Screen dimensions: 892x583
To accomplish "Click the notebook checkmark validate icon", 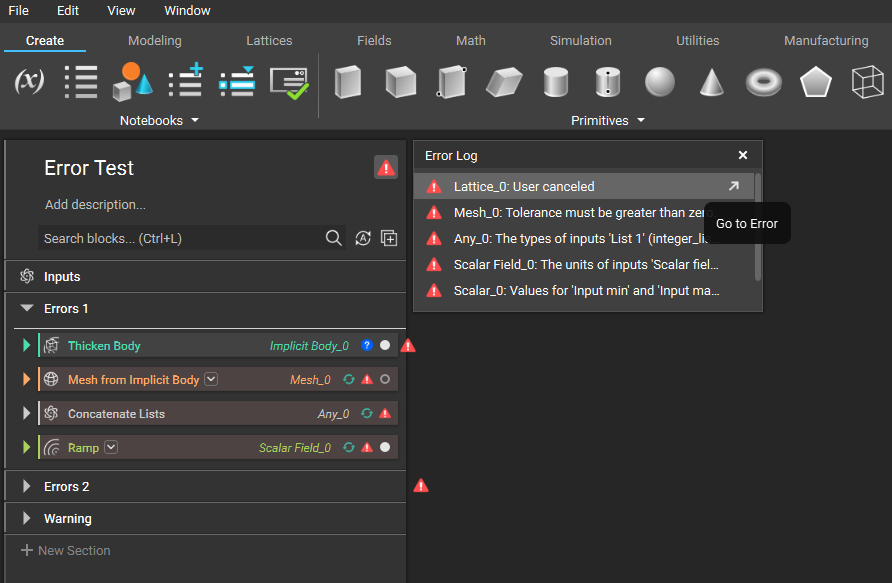I will click(289, 83).
